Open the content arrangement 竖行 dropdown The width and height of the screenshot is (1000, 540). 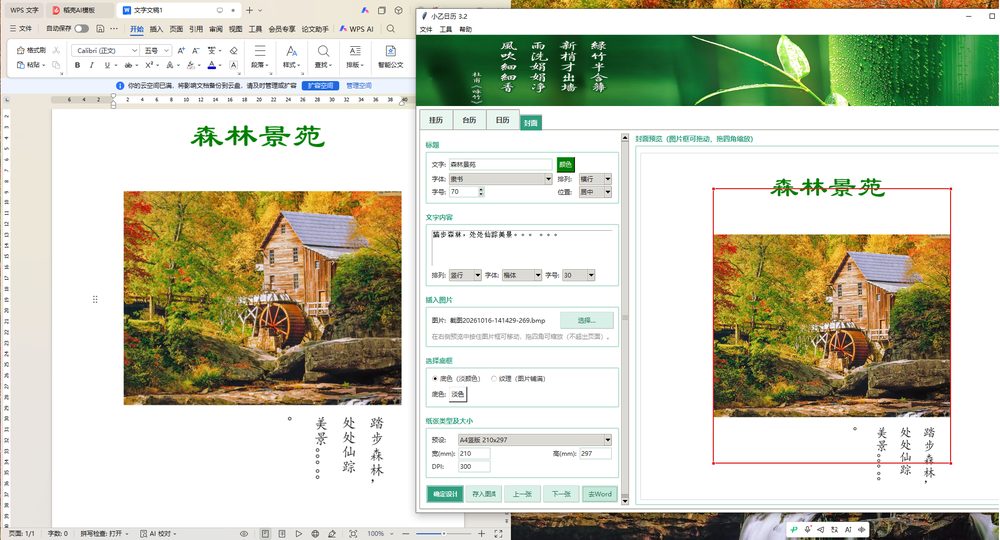point(465,275)
